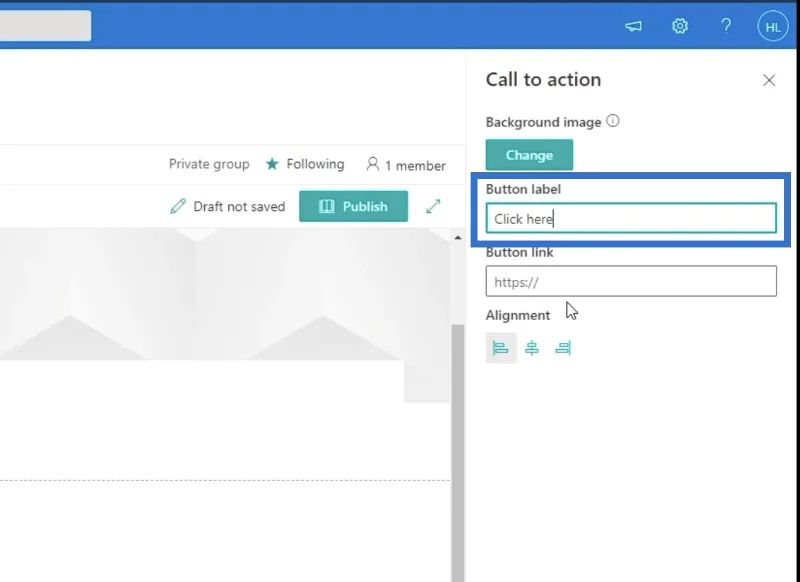Open the HL account avatar
Screen dimensions: 800x582
[x=773, y=26]
